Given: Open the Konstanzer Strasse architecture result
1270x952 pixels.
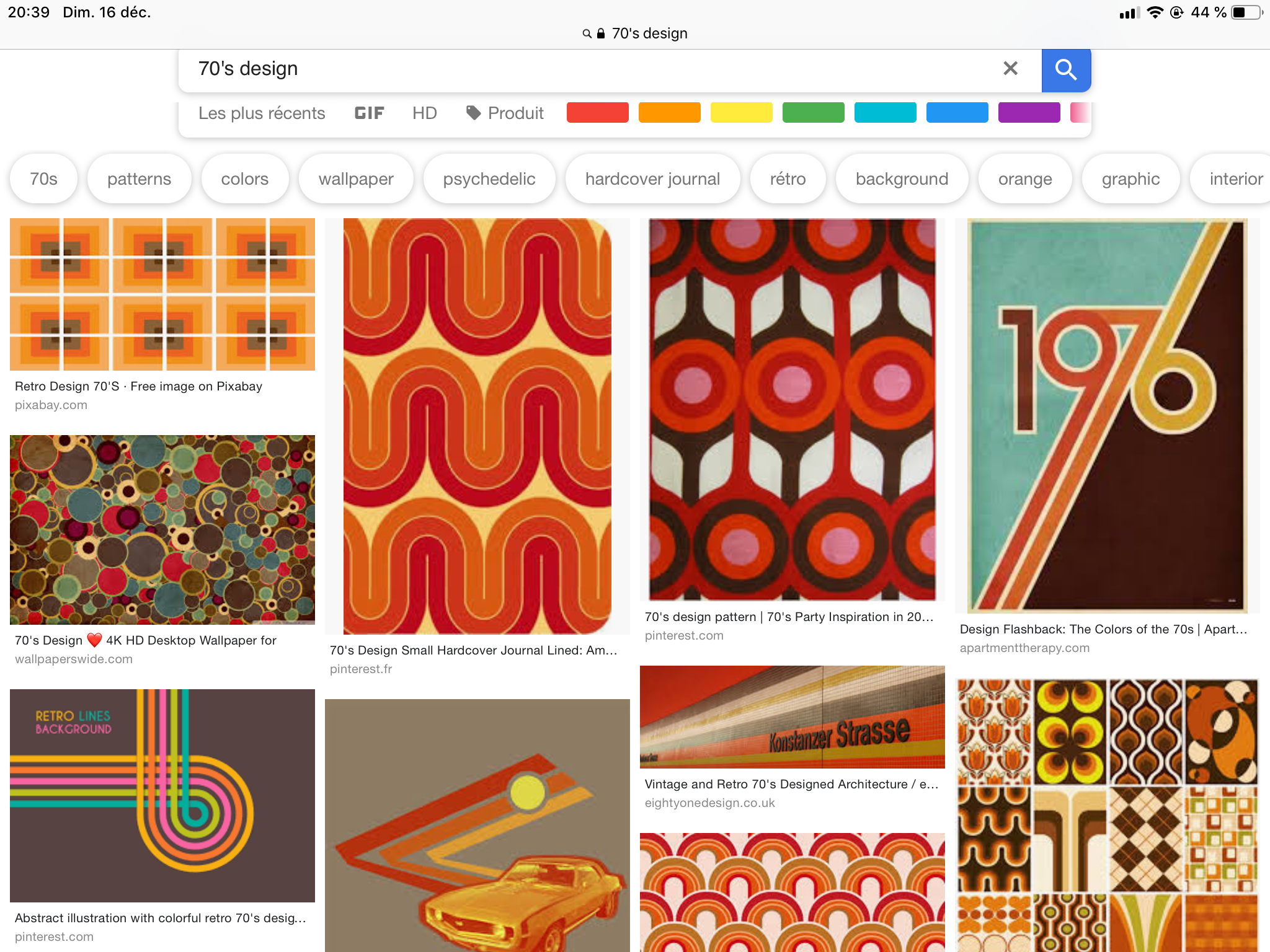Looking at the screenshot, I should (792, 716).
